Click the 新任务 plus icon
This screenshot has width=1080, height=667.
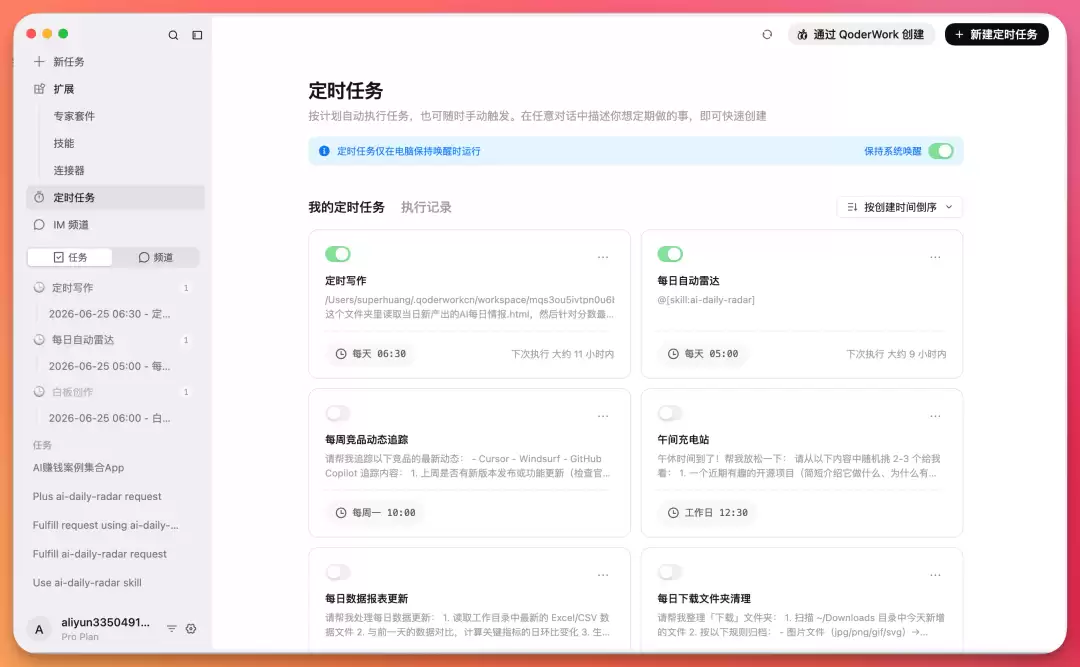[x=39, y=61]
